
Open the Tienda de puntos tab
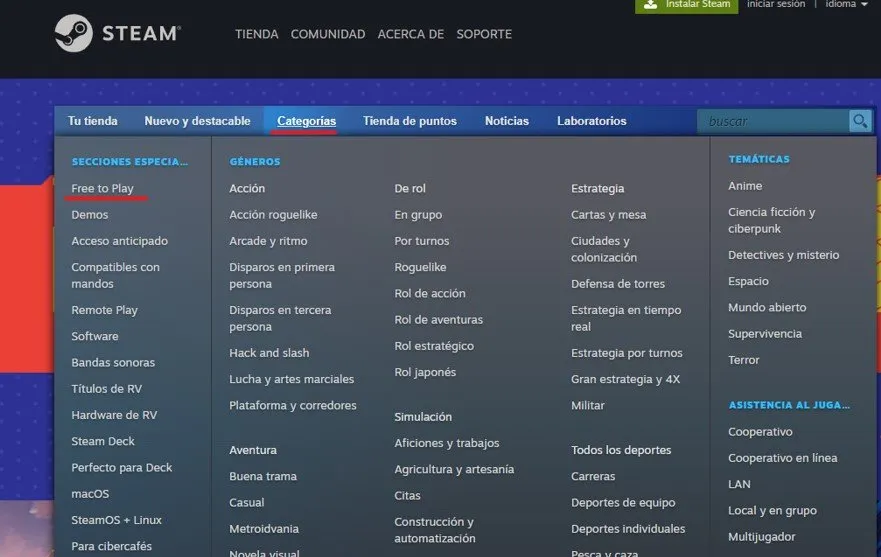pyautogui.click(x=410, y=121)
